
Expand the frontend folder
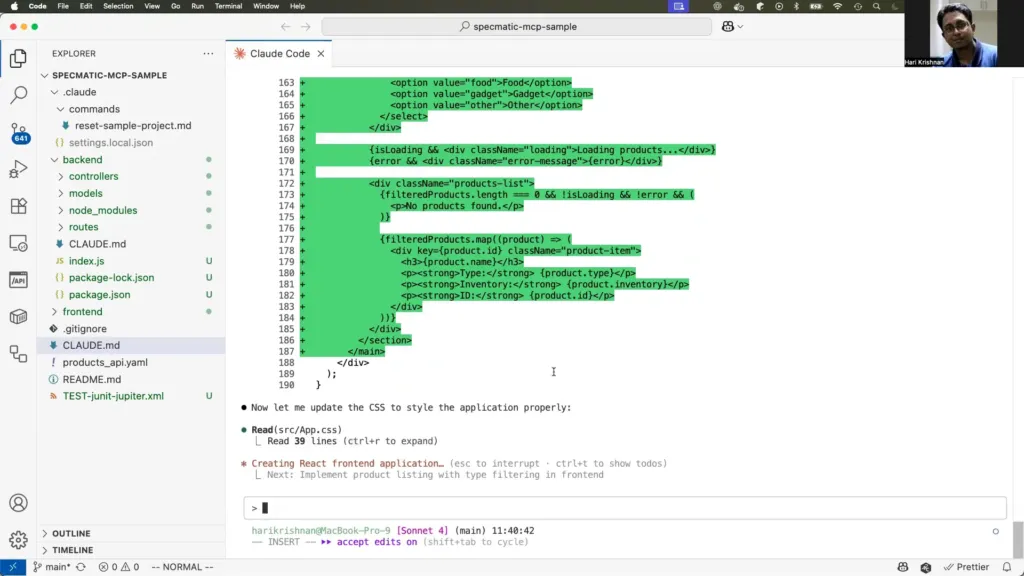[x=82, y=312]
